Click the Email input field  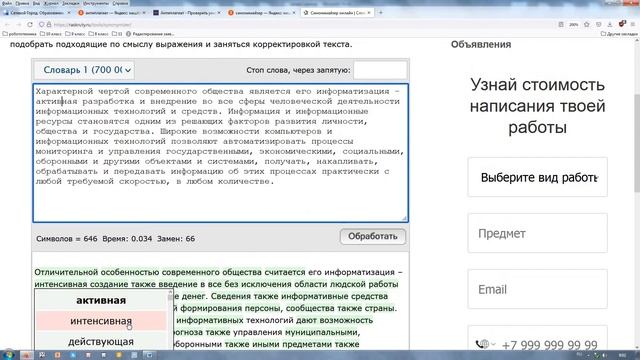click(x=538, y=289)
